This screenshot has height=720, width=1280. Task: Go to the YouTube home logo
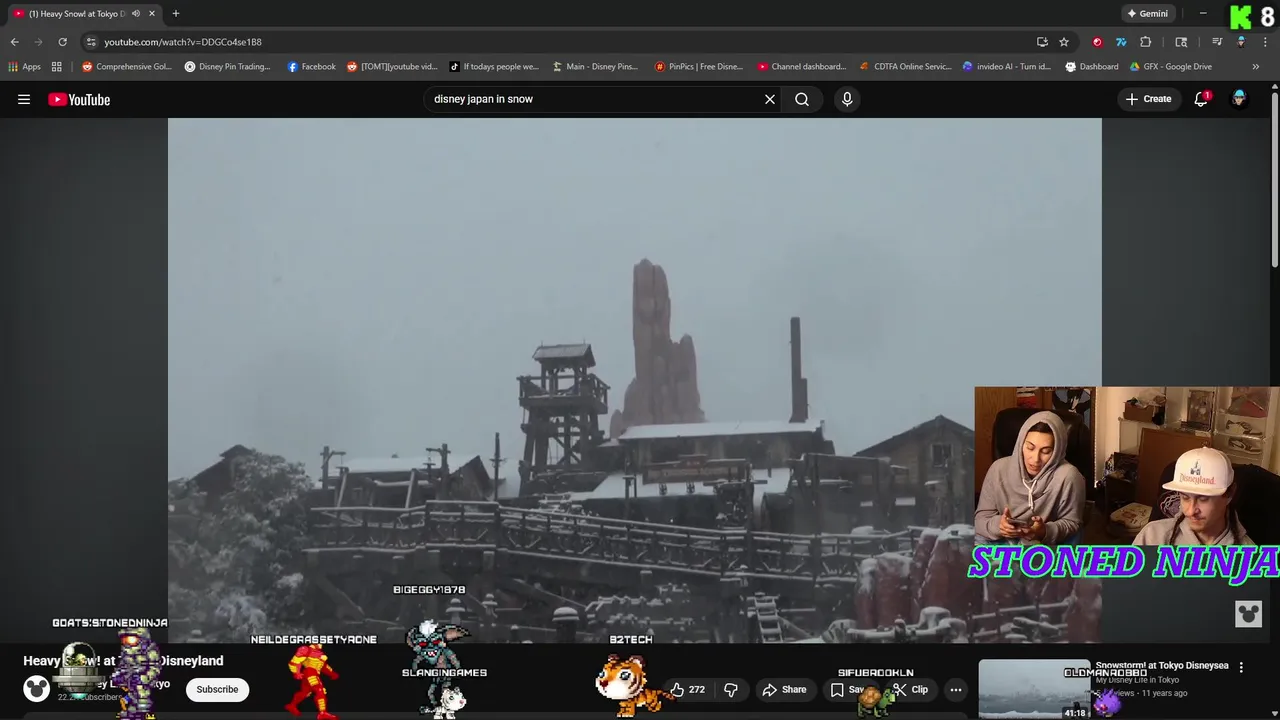(x=79, y=99)
